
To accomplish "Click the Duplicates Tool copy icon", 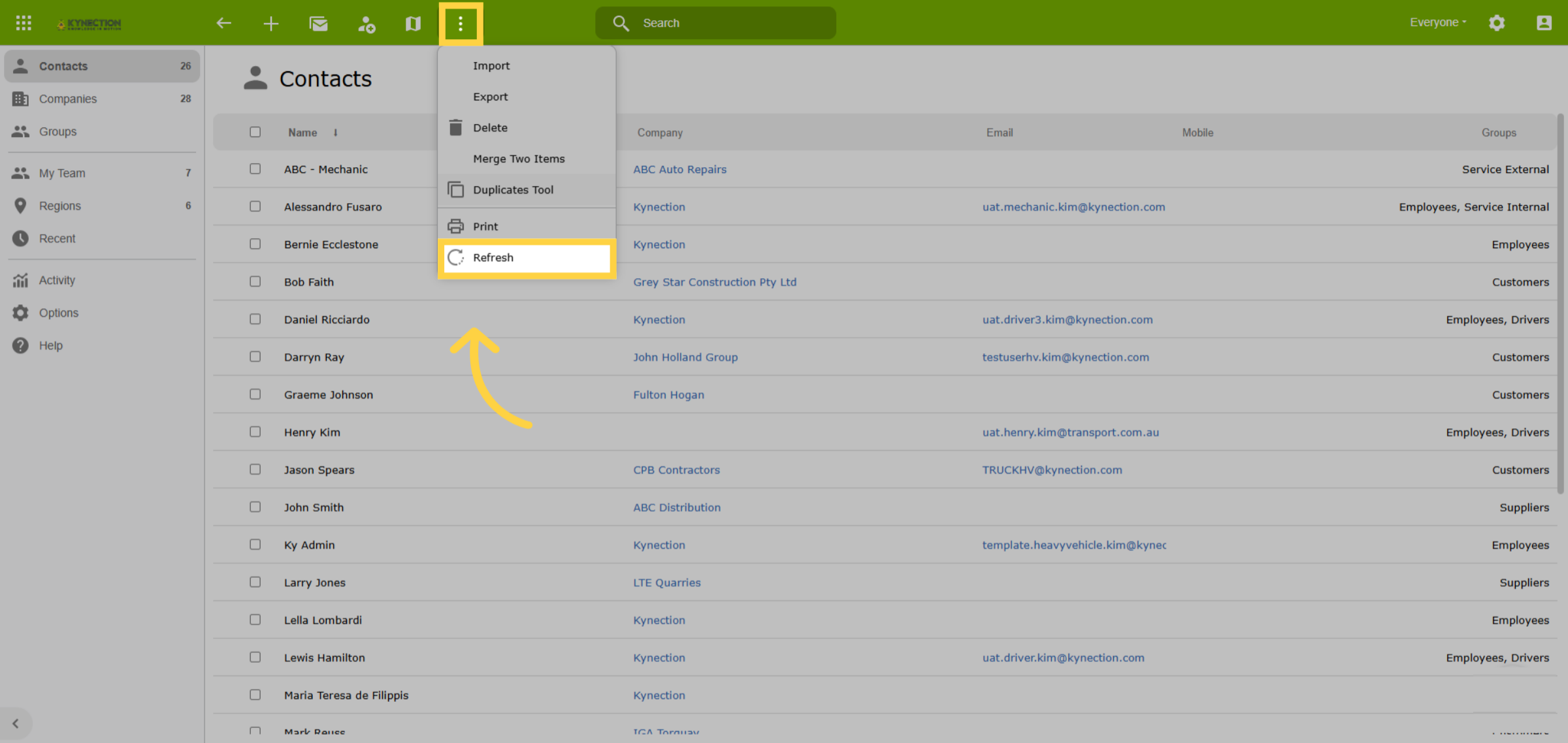I will coord(455,189).
